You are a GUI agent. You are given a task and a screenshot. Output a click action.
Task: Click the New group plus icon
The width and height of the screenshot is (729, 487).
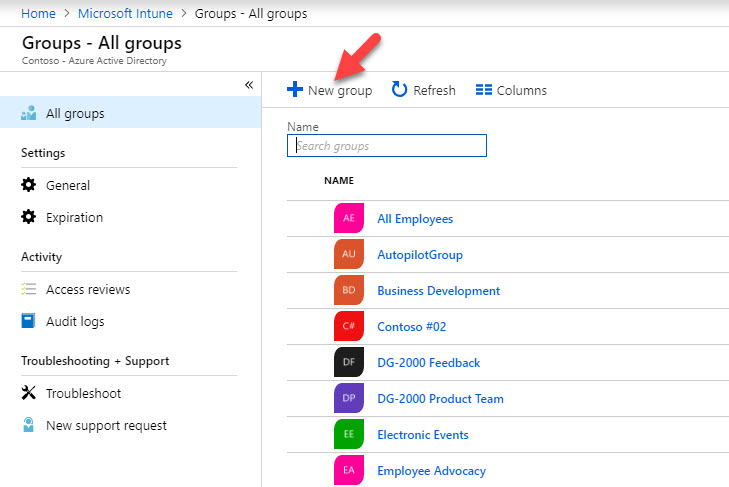tap(295, 89)
